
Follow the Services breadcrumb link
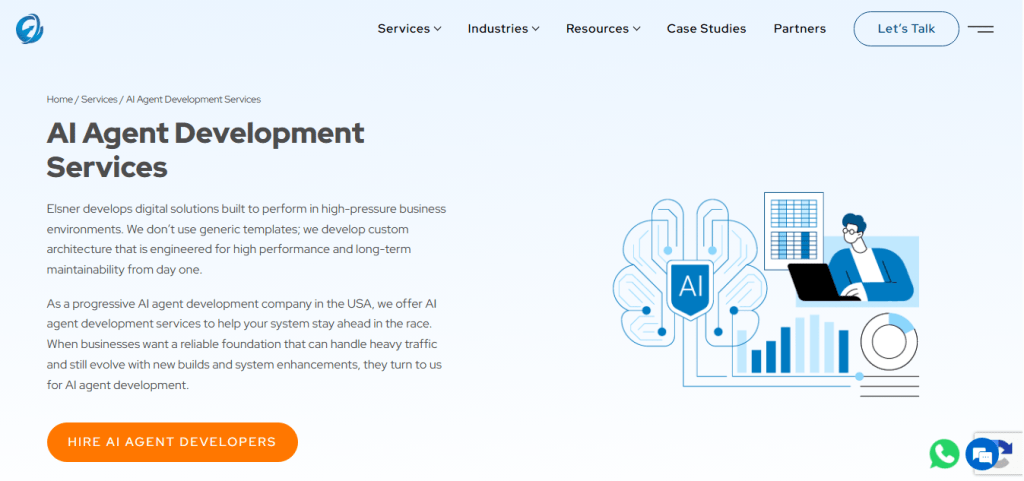point(99,99)
